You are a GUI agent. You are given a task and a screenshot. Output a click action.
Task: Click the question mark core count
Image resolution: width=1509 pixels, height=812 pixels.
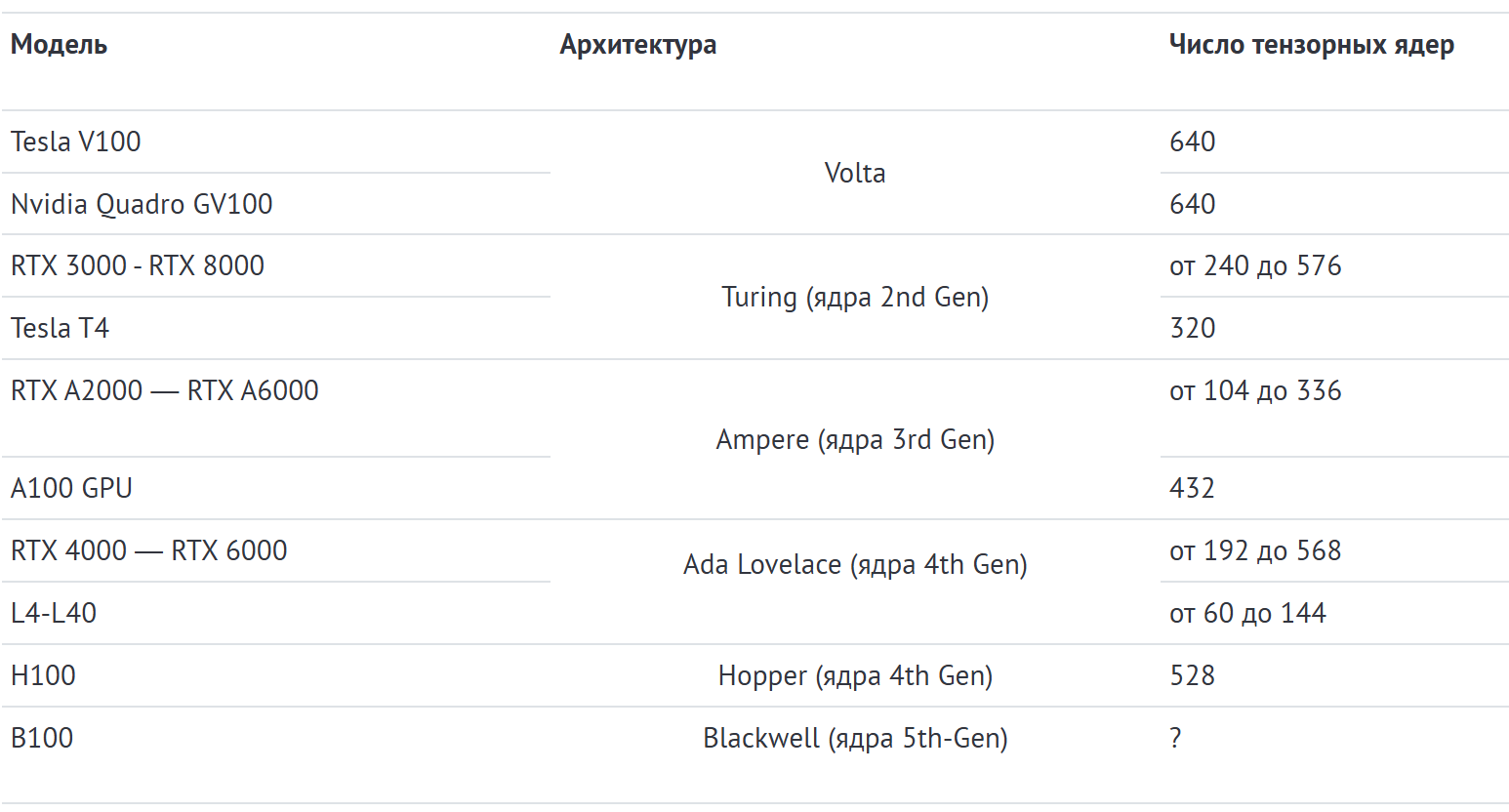click(x=1175, y=738)
